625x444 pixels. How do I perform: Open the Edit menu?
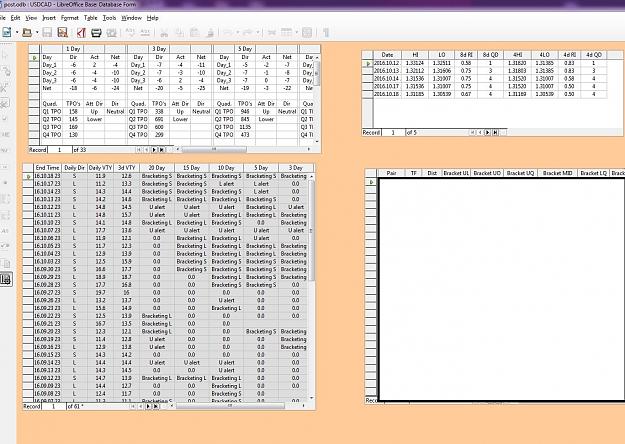pyautogui.click(x=15, y=18)
